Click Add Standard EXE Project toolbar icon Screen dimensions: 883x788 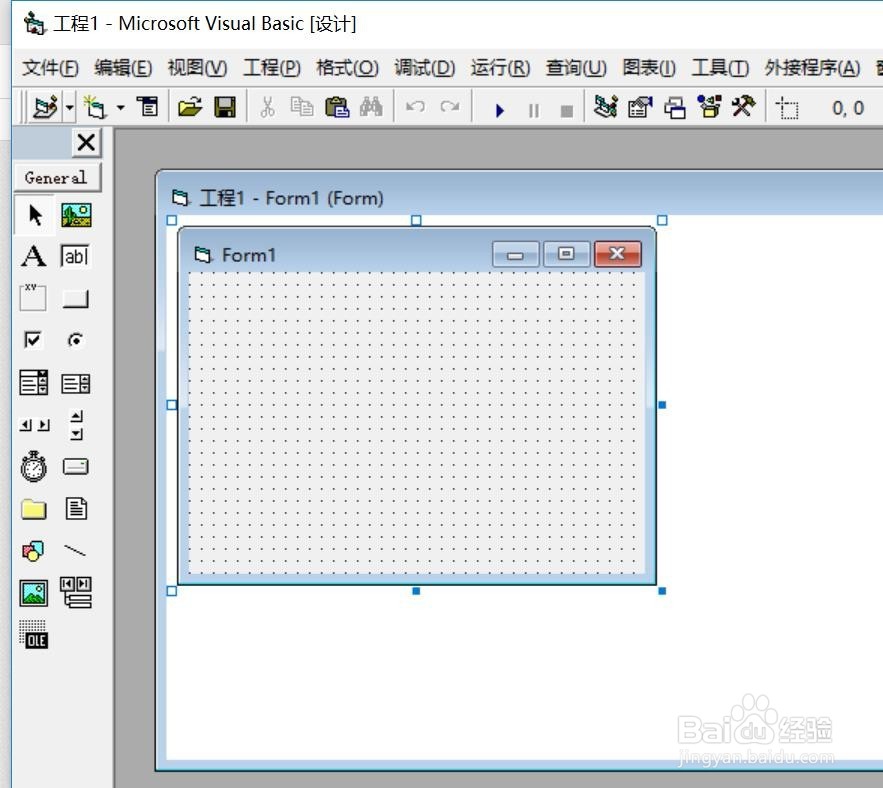tap(46, 107)
